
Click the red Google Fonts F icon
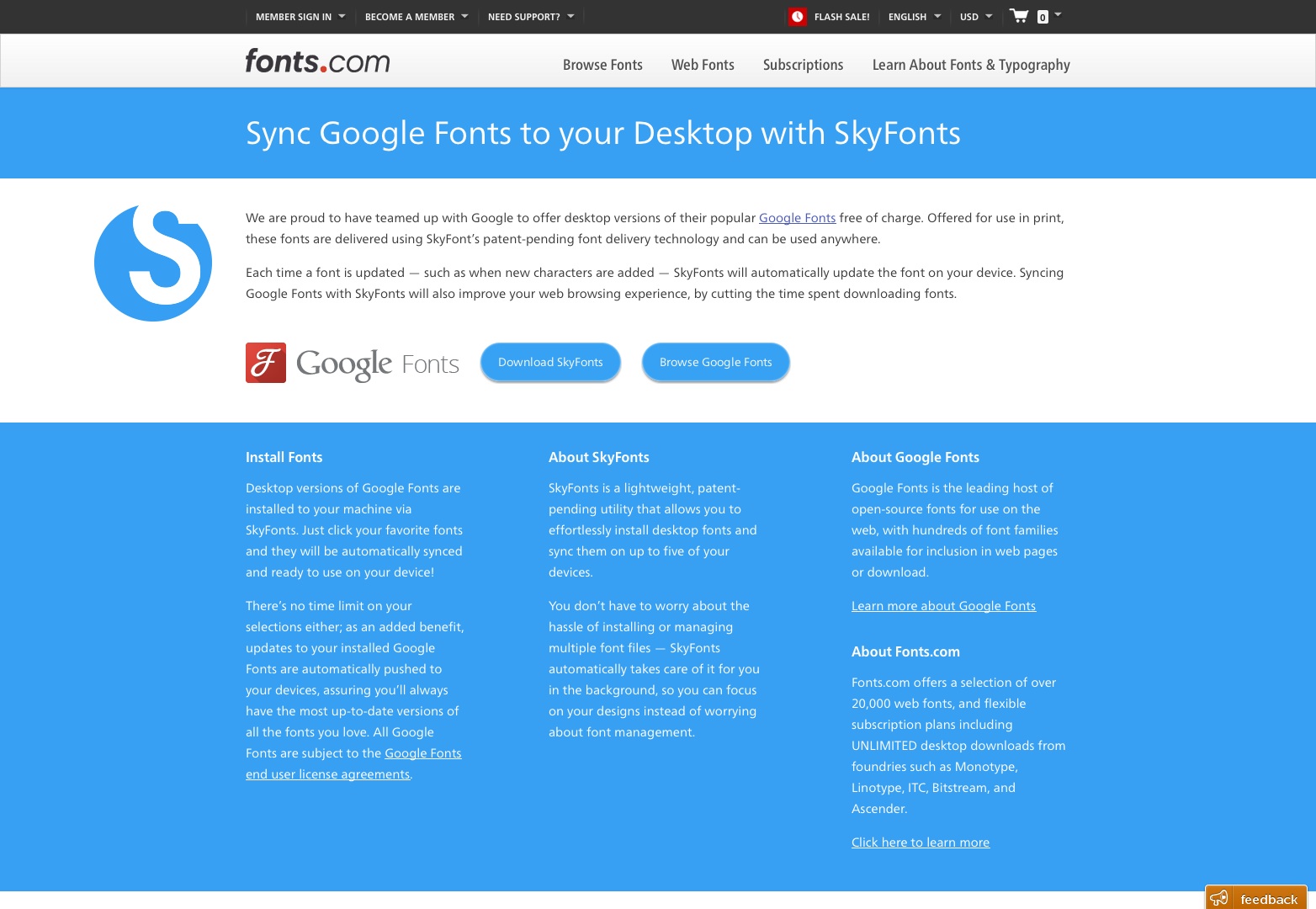[x=266, y=363]
